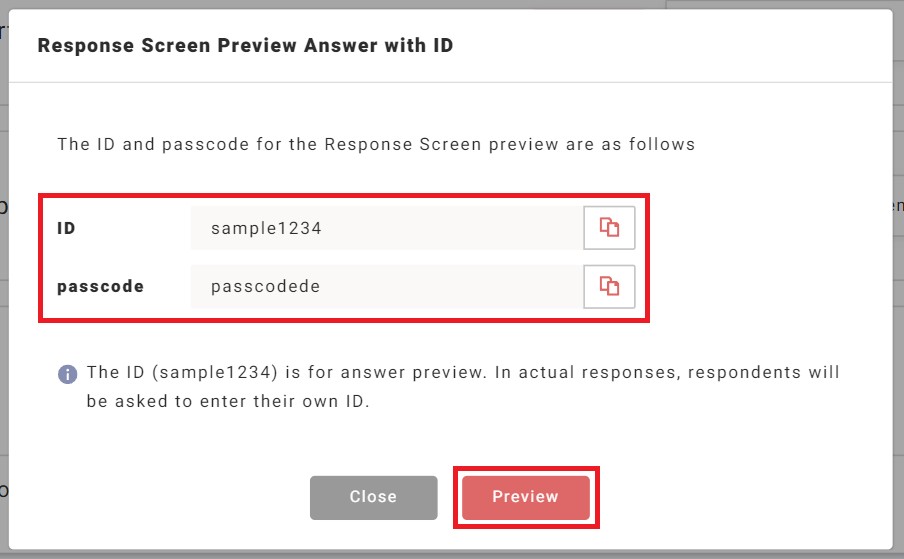Screen dimensions: 904x559
Task: Close the preview dialog
Action: (373, 497)
